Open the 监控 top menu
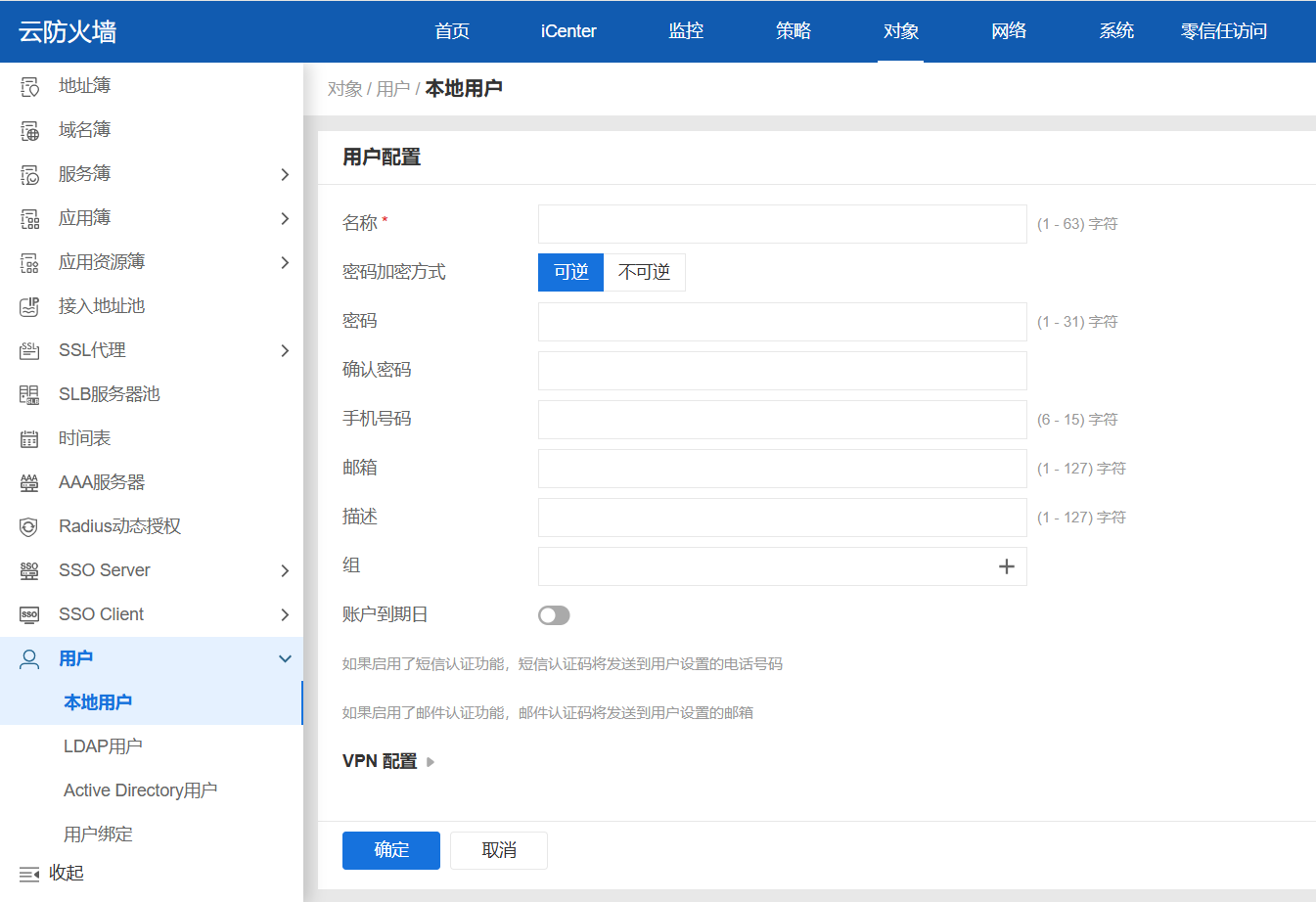 coord(686,31)
